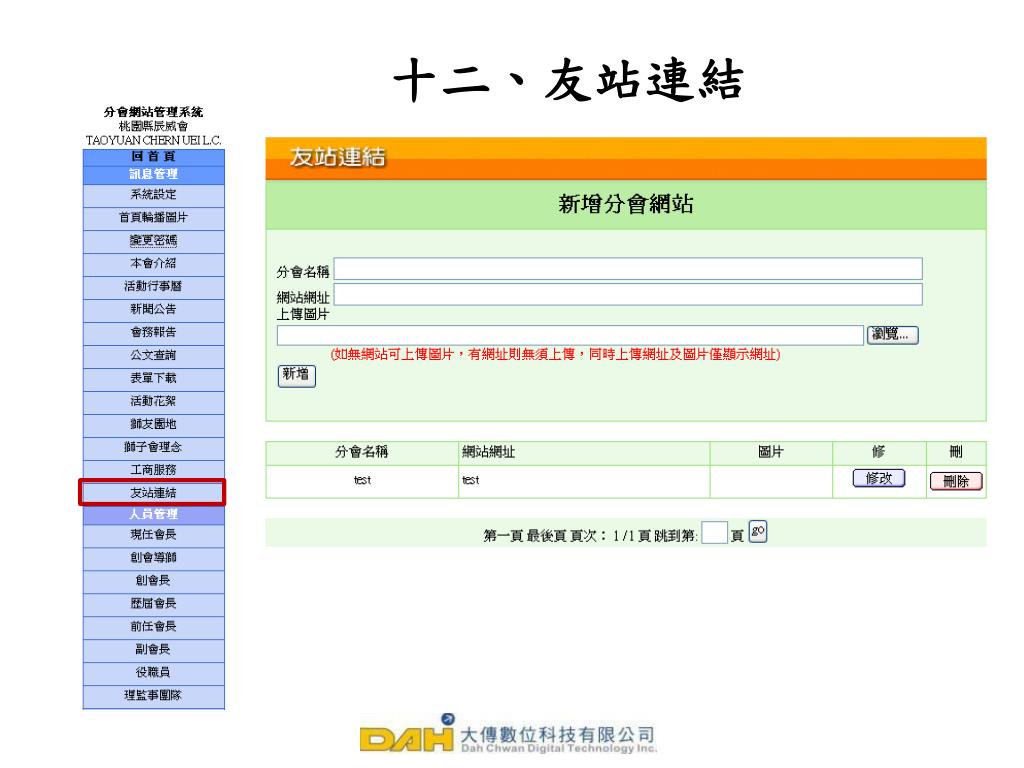
Task: Click the 分會名稱 table column header
Action: click(x=362, y=452)
